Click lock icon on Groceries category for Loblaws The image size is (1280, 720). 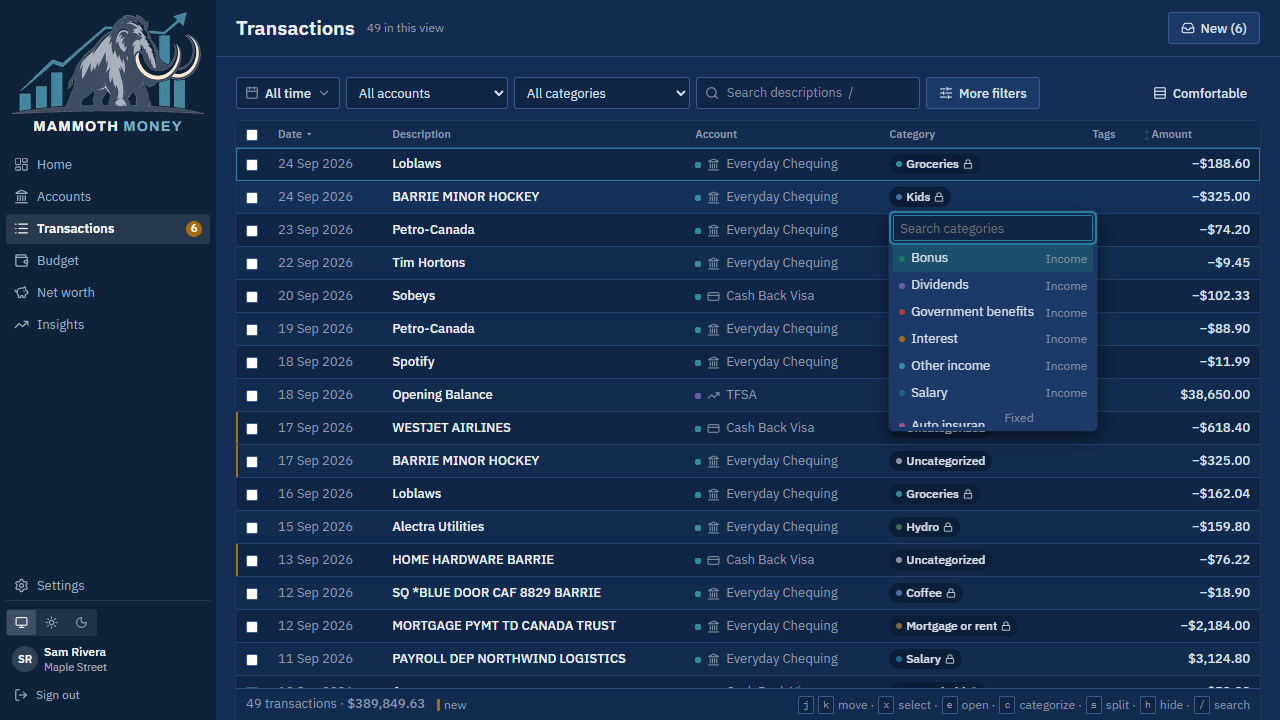point(968,164)
